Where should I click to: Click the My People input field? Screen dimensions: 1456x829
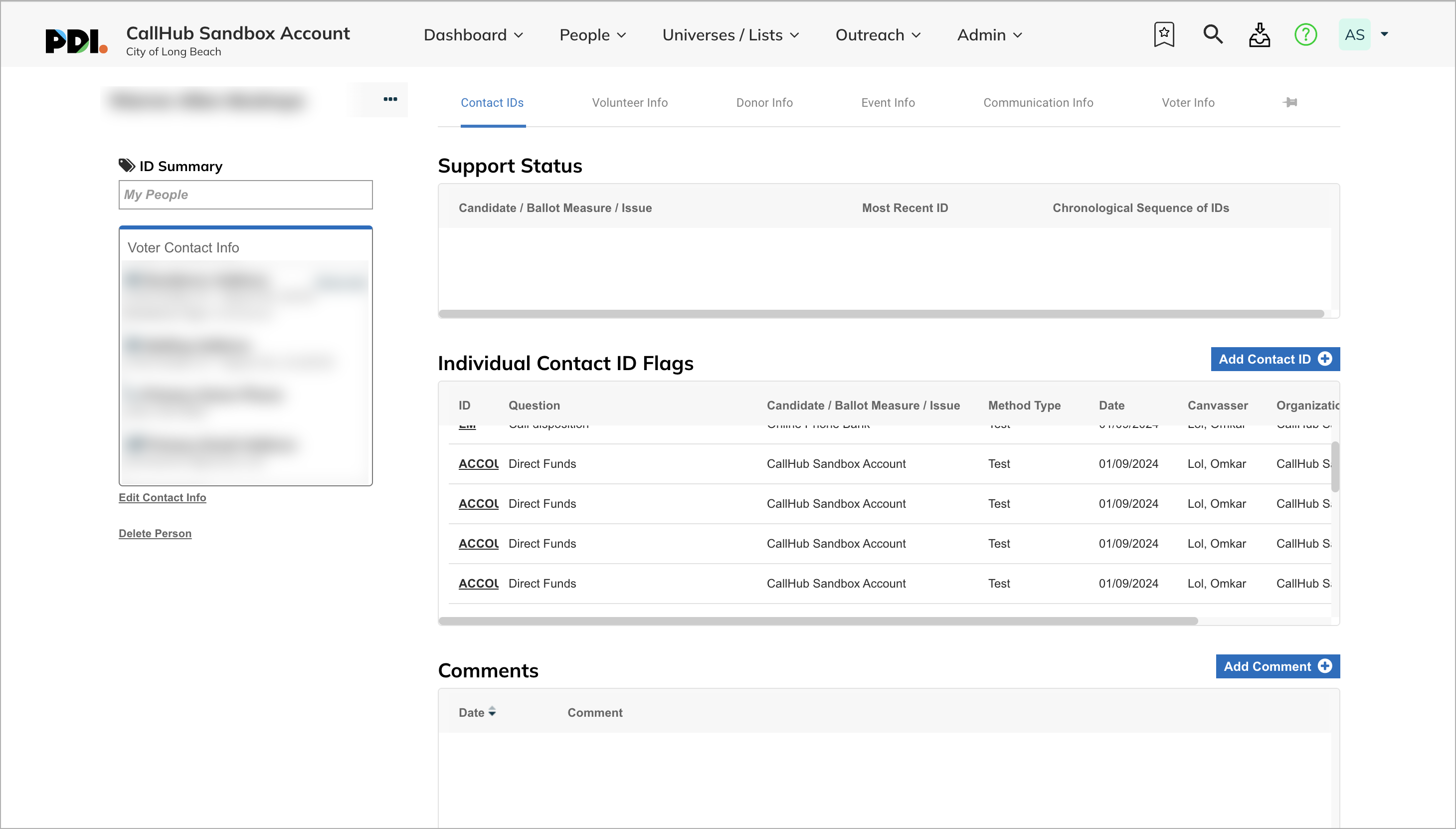point(245,195)
